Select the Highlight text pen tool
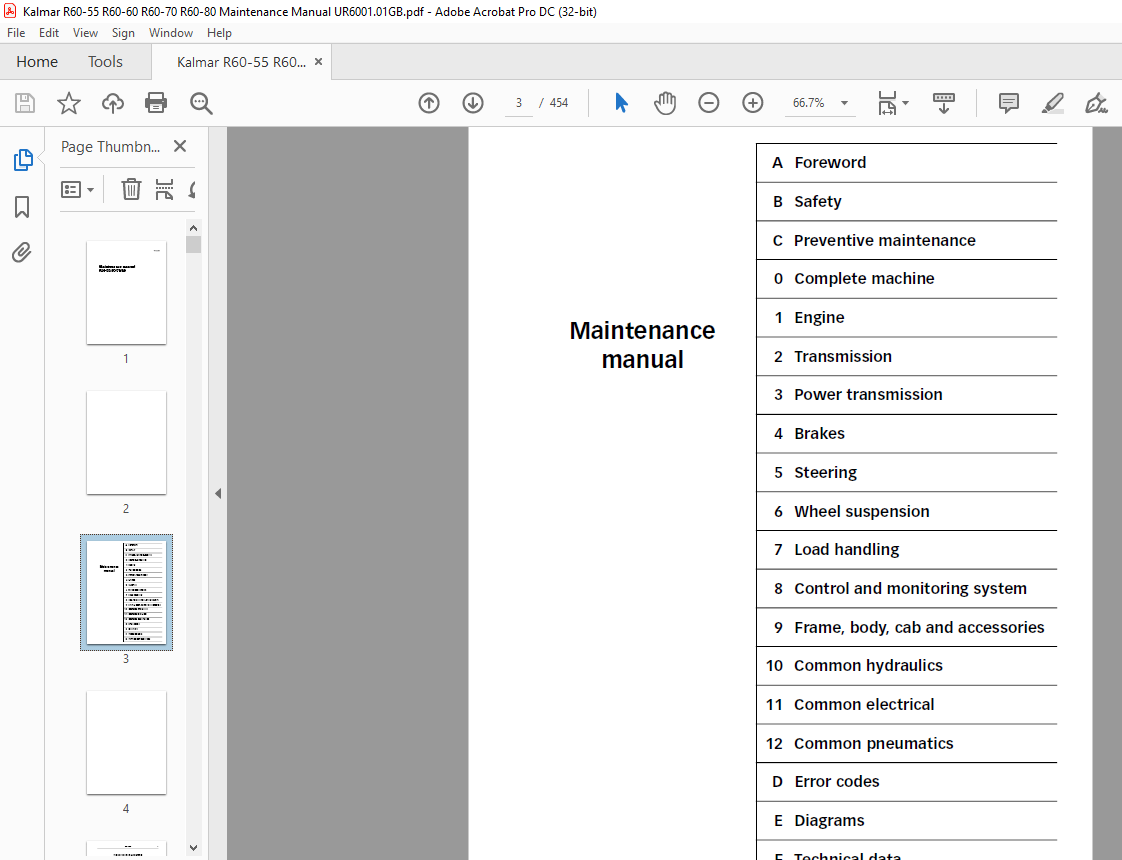 point(1053,103)
